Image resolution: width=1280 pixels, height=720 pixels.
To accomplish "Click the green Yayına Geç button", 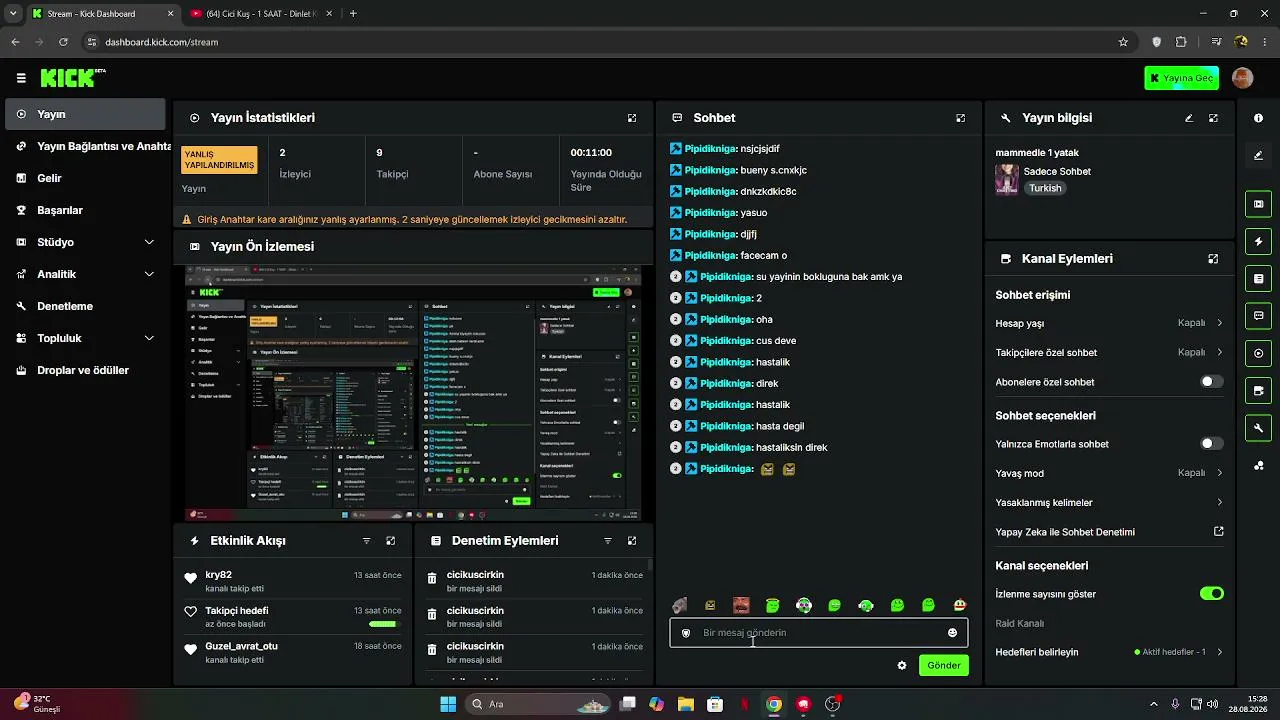I will point(1181,78).
